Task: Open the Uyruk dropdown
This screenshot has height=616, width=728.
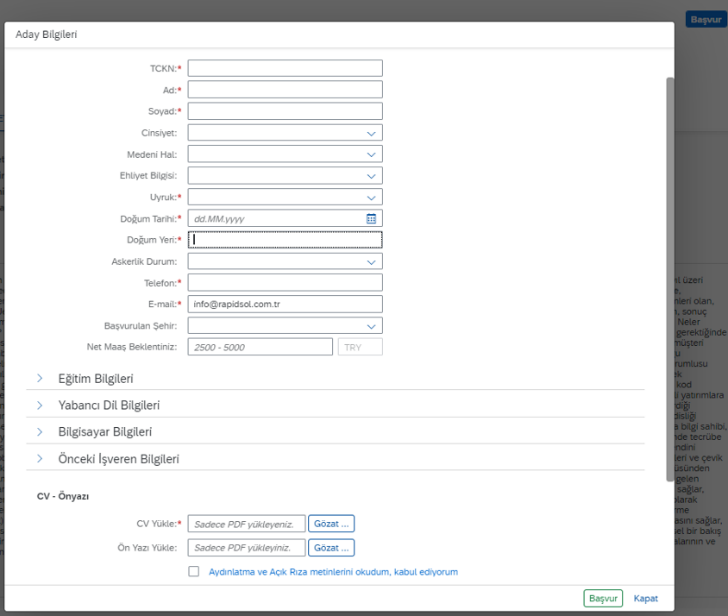Action: point(285,197)
